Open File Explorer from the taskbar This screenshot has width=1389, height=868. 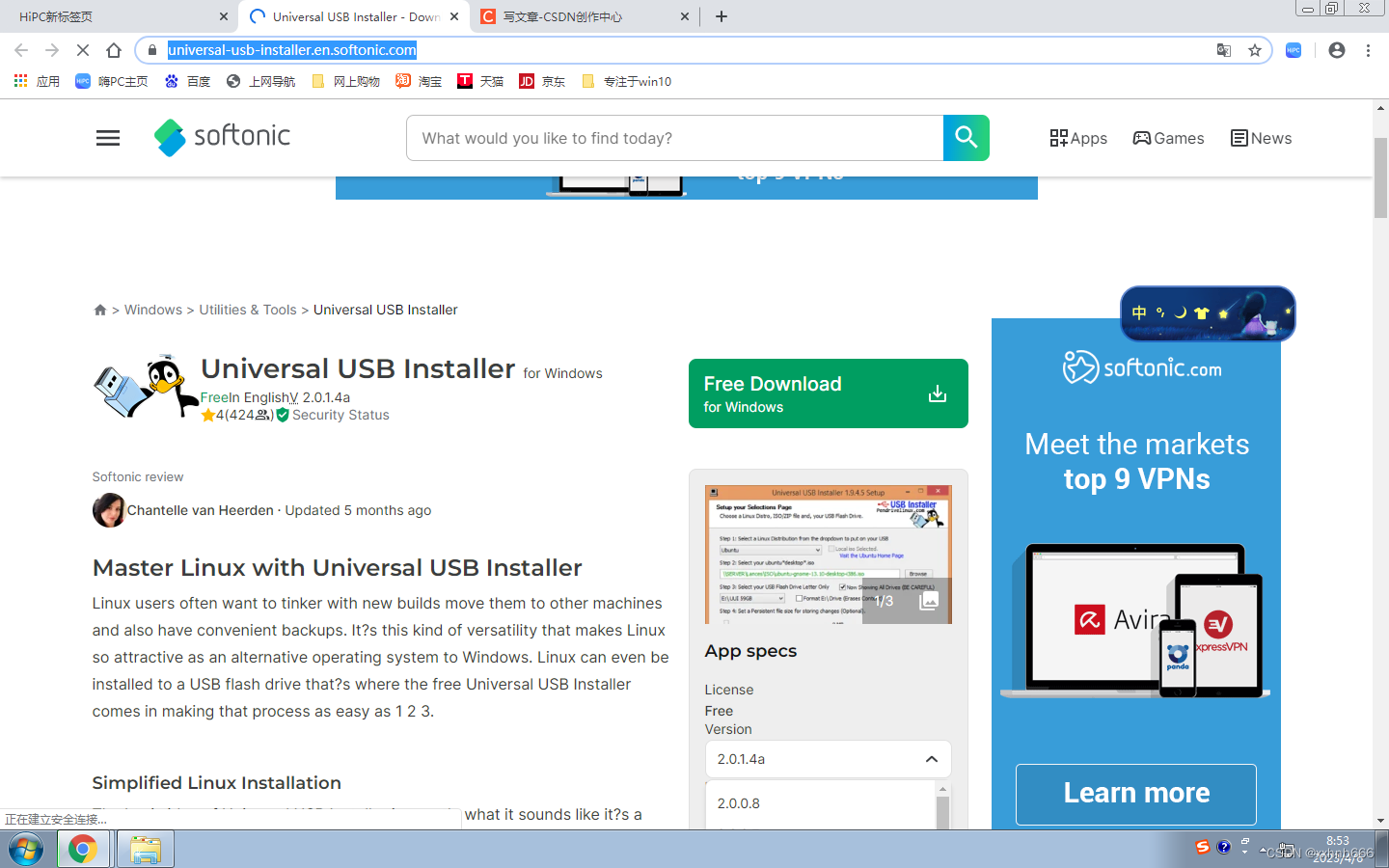[145, 850]
